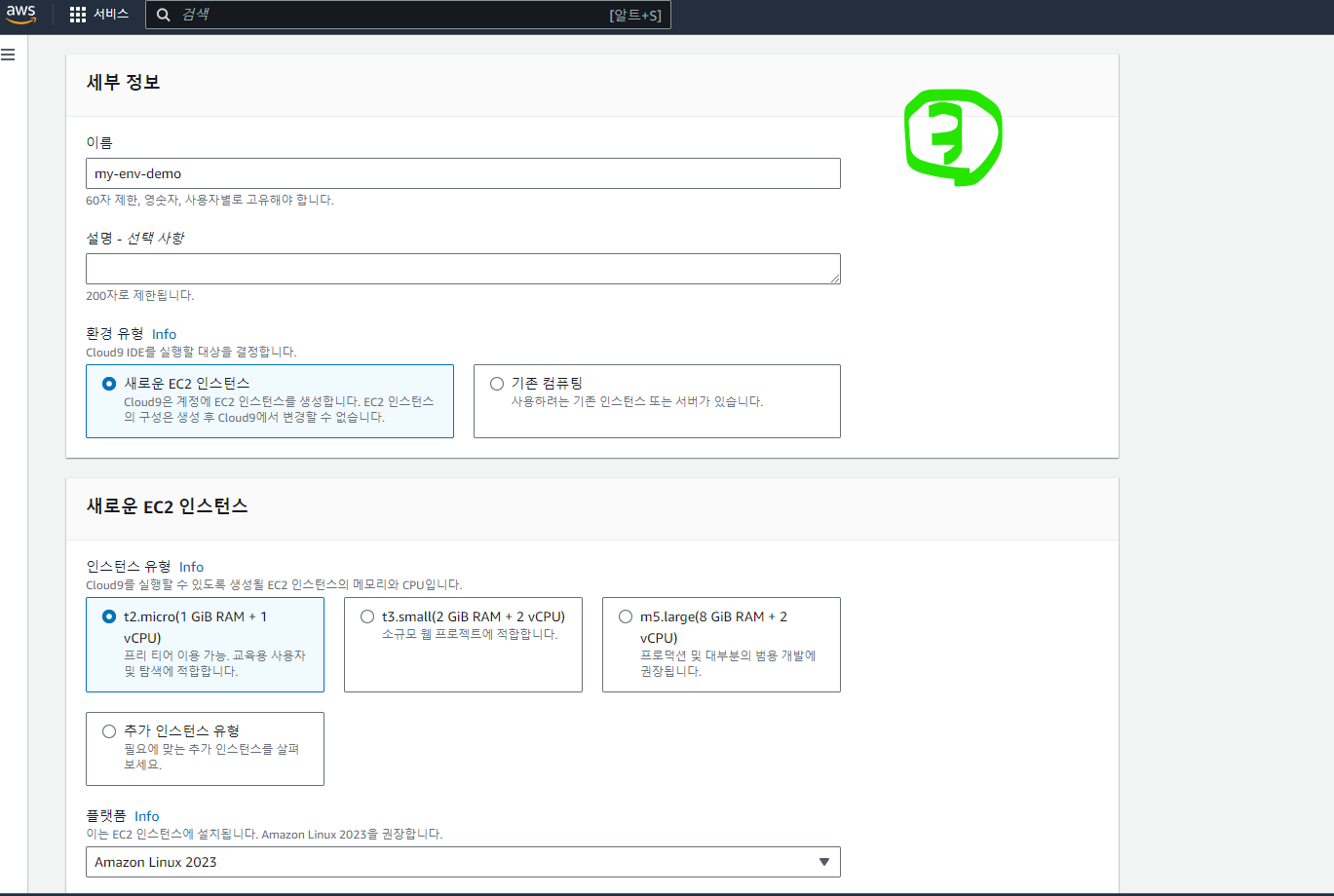The height and width of the screenshot is (896, 1334).
Task: Click the 이름 field containing my-env-demo
Action: tap(463, 173)
